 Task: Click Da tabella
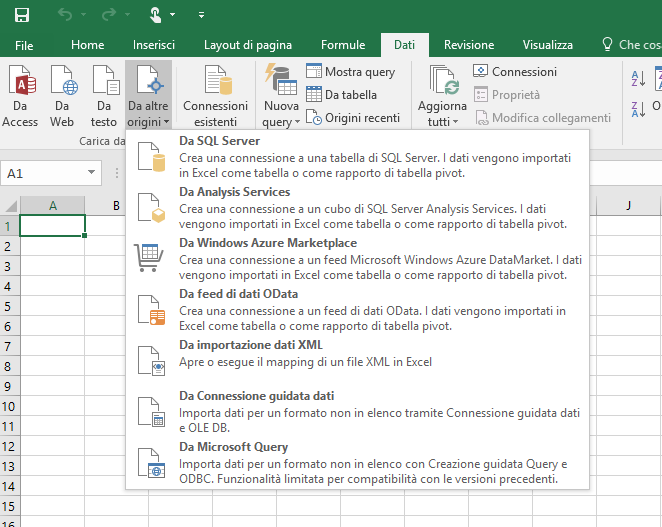pyautogui.click(x=341, y=95)
